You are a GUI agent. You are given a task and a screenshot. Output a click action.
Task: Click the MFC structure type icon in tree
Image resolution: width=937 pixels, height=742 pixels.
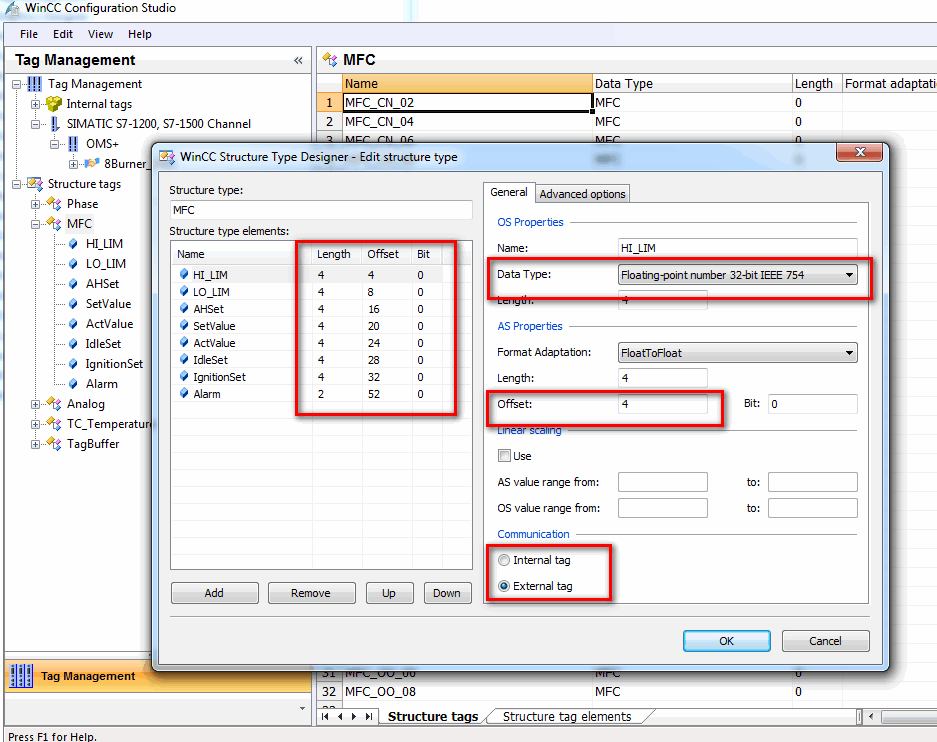click(x=54, y=224)
